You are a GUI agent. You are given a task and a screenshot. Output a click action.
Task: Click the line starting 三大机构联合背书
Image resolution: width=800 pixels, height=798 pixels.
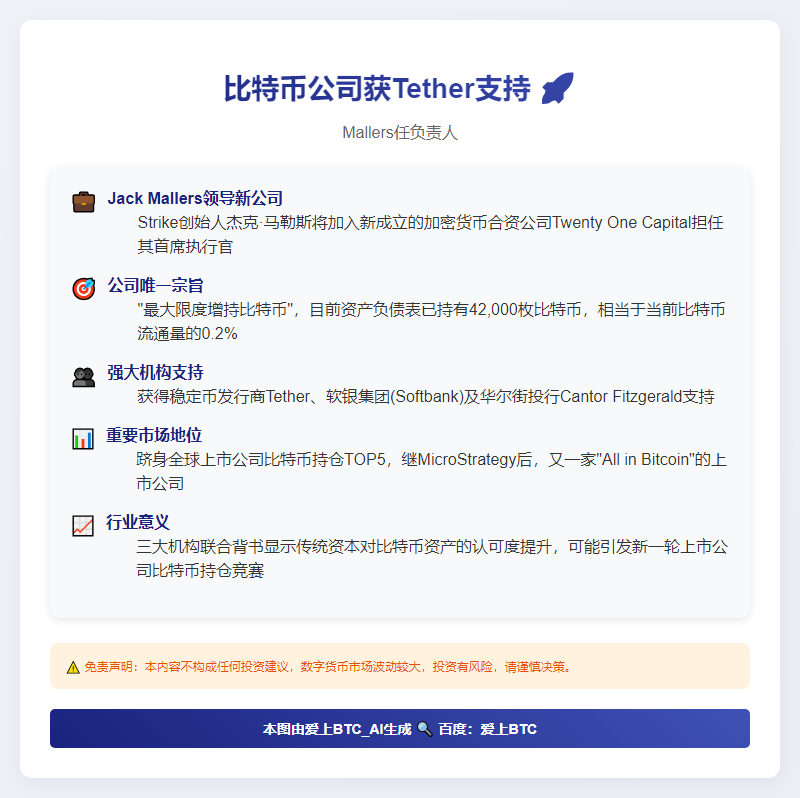coord(432,546)
